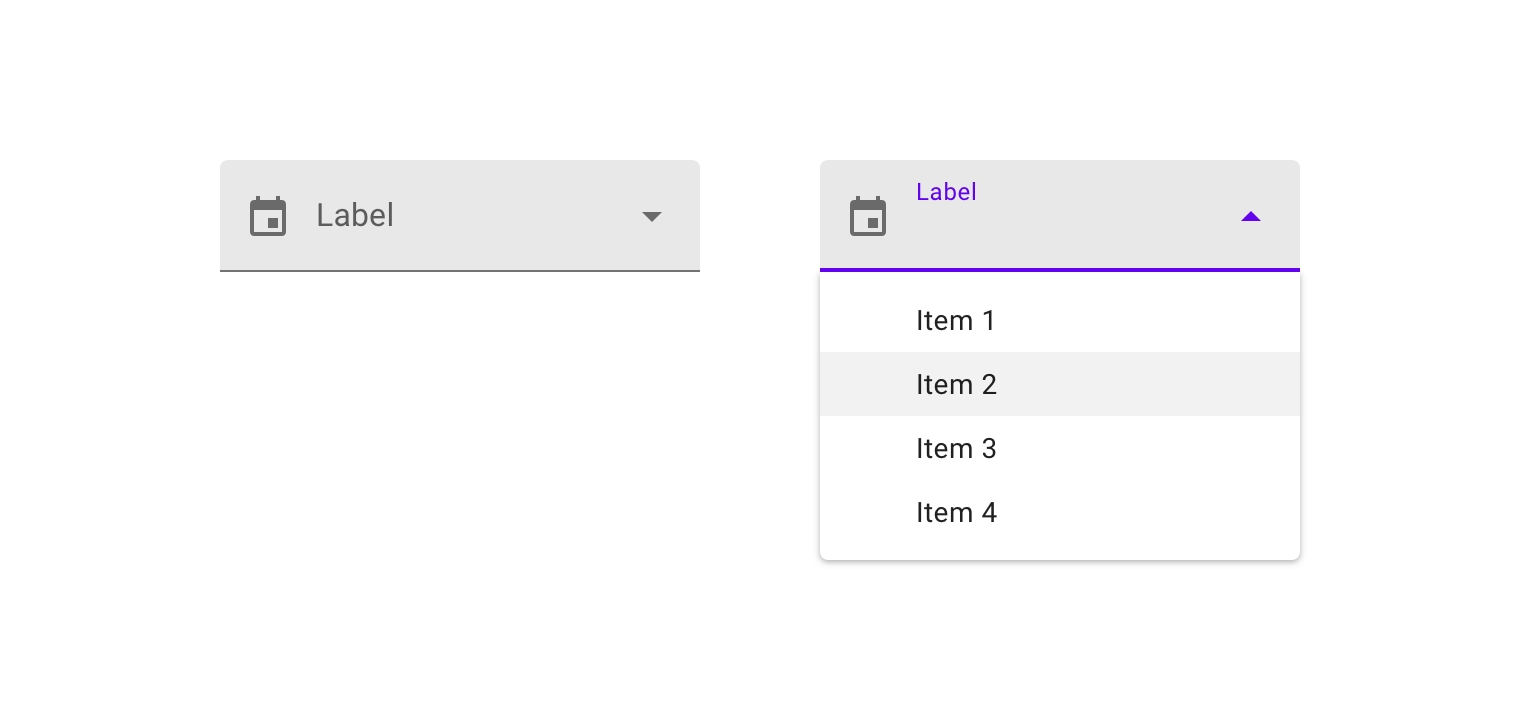Click the purple floating Label text

pyautogui.click(x=946, y=192)
